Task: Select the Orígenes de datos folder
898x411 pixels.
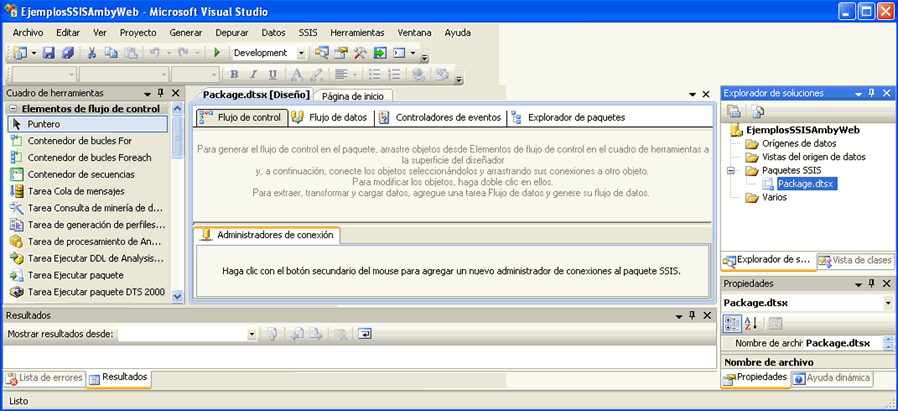Action: point(799,144)
